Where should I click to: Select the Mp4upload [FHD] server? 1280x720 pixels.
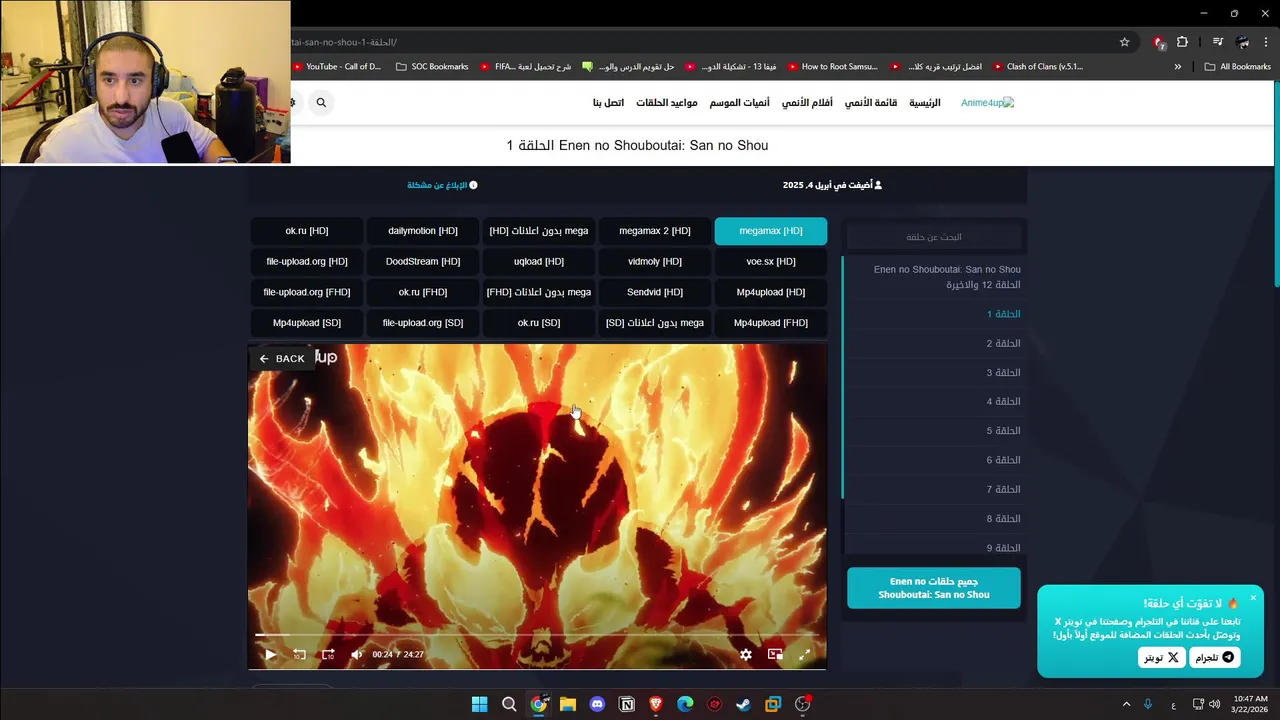tap(771, 323)
